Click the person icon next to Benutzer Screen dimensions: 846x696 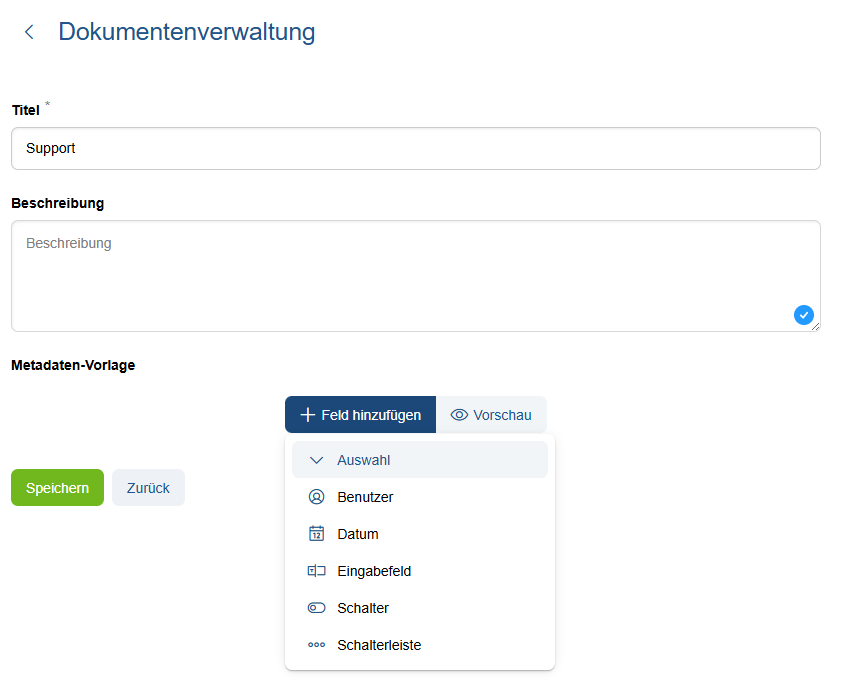317,497
